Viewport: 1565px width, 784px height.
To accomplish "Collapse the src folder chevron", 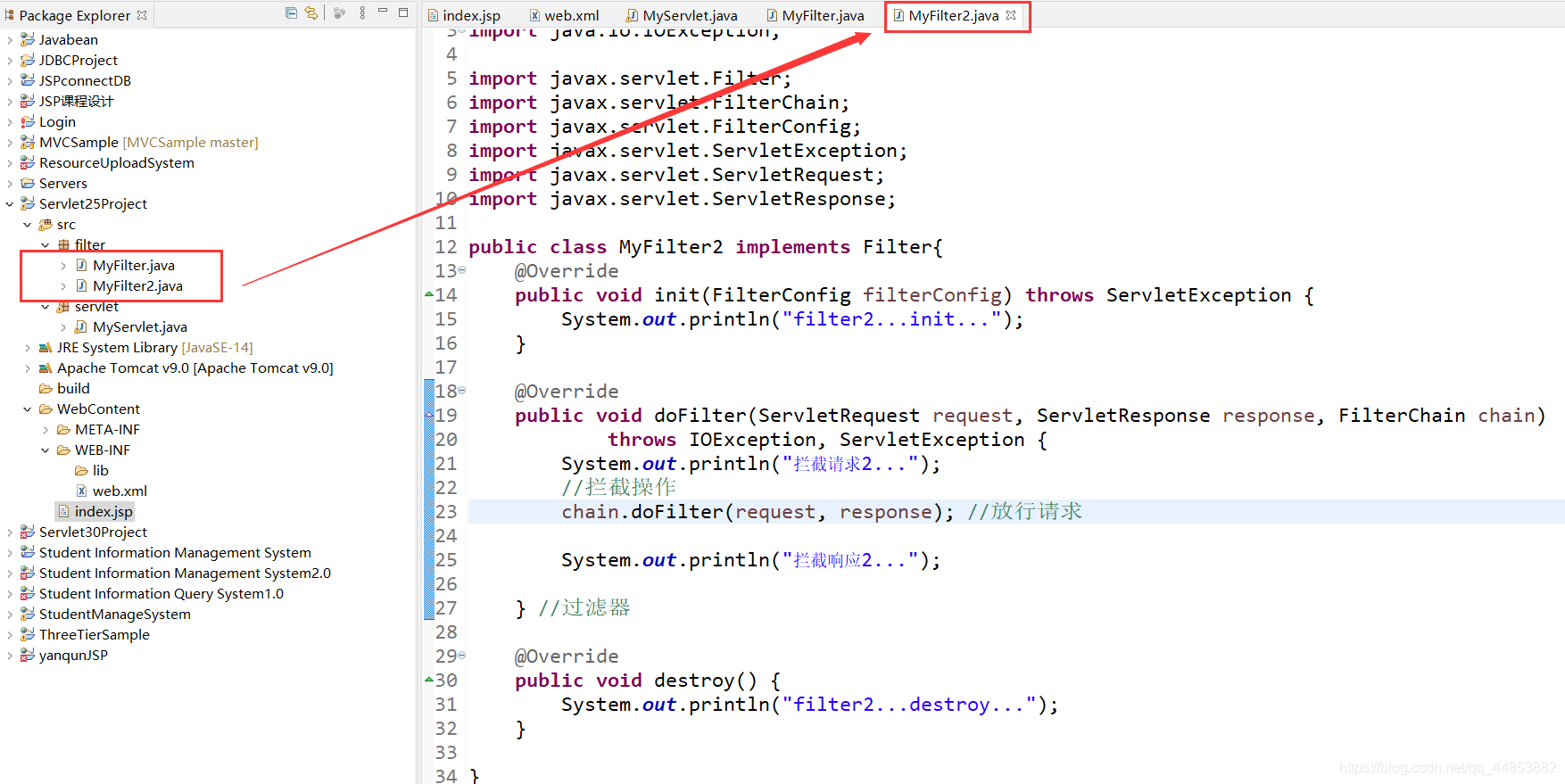I will pos(28,225).
